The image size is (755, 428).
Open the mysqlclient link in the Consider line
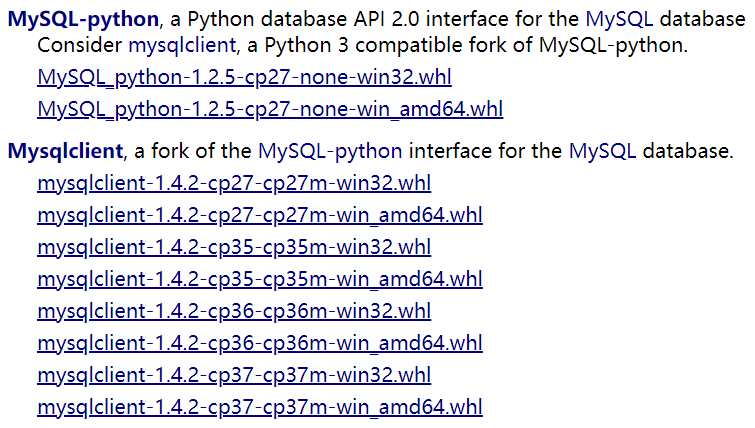coord(183,45)
